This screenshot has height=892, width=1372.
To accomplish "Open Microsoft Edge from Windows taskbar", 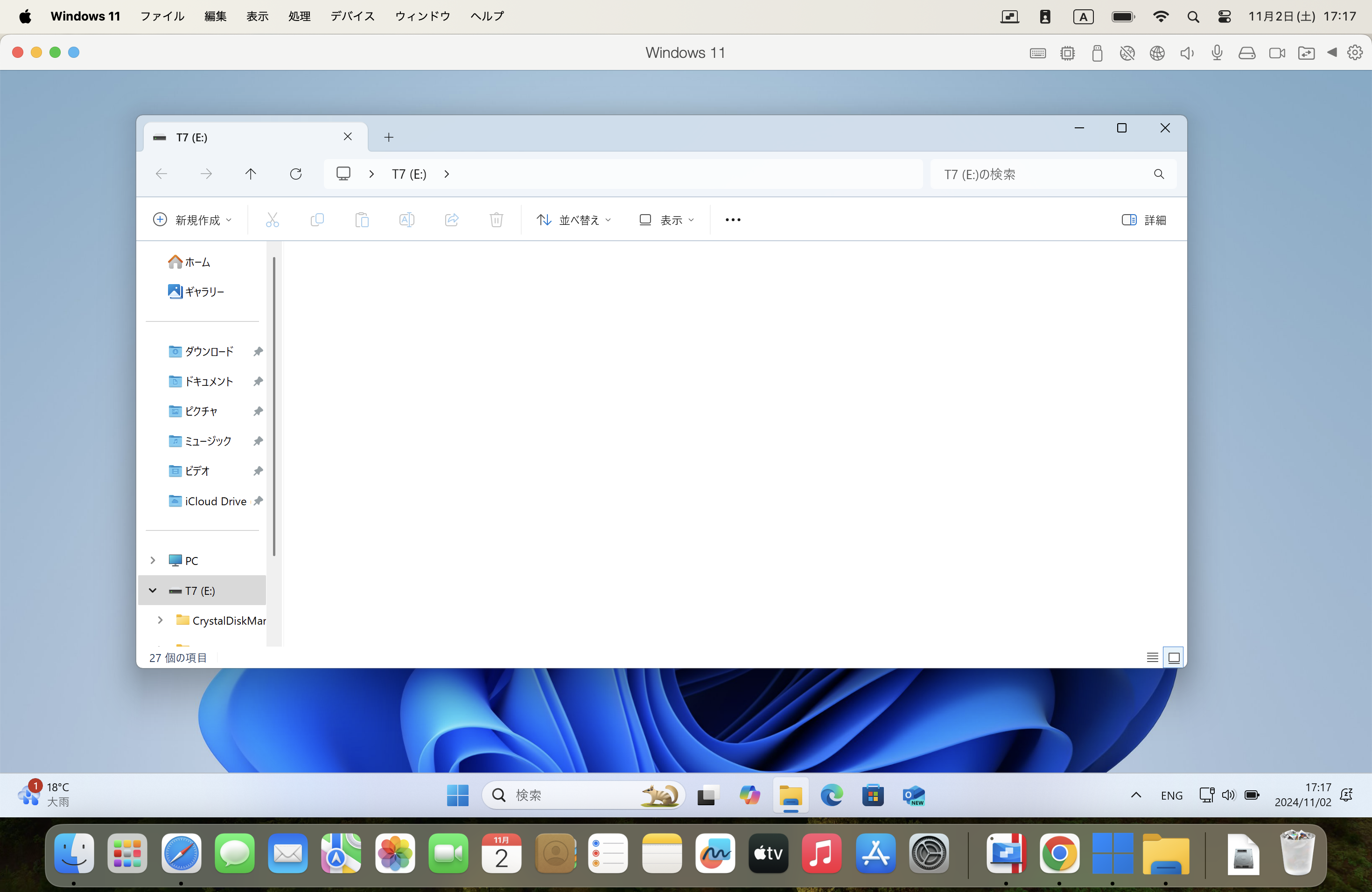I will pyautogui.click(x=831, y=795).
